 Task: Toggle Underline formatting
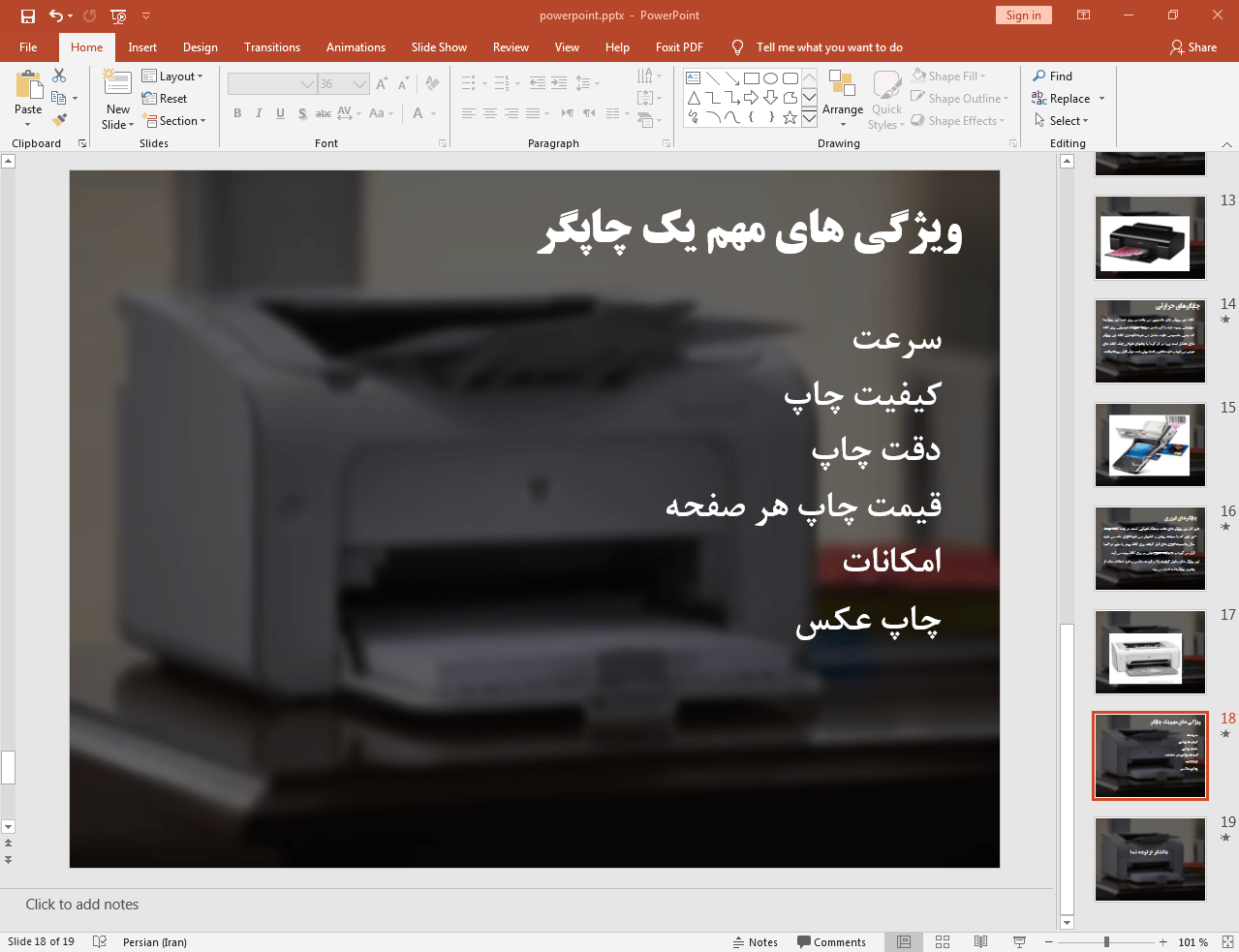[280, 113]
